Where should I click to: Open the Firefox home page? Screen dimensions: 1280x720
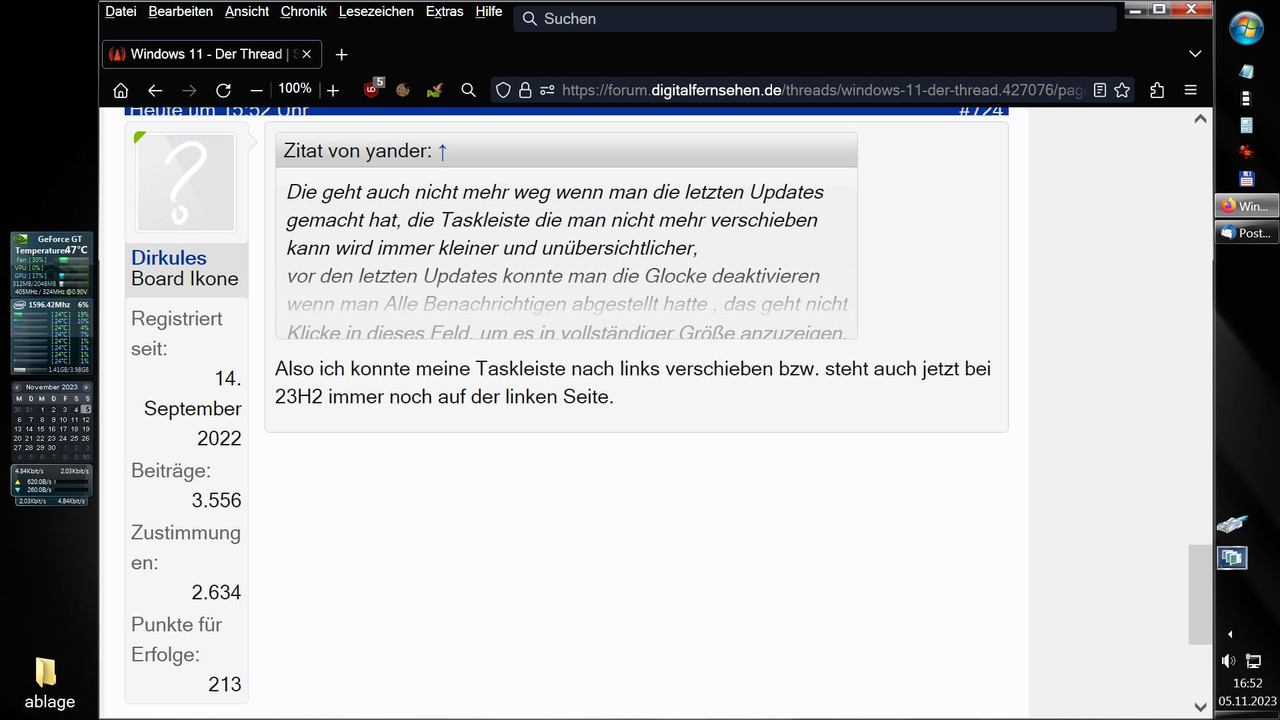point(121,90)
